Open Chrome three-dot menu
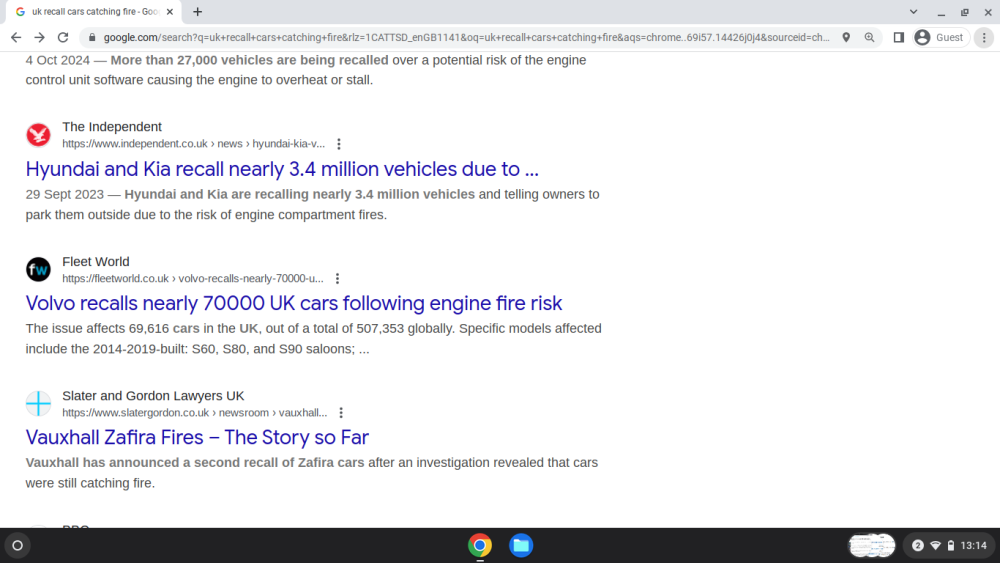1000x563 pixels. click(x=984, y=38)
